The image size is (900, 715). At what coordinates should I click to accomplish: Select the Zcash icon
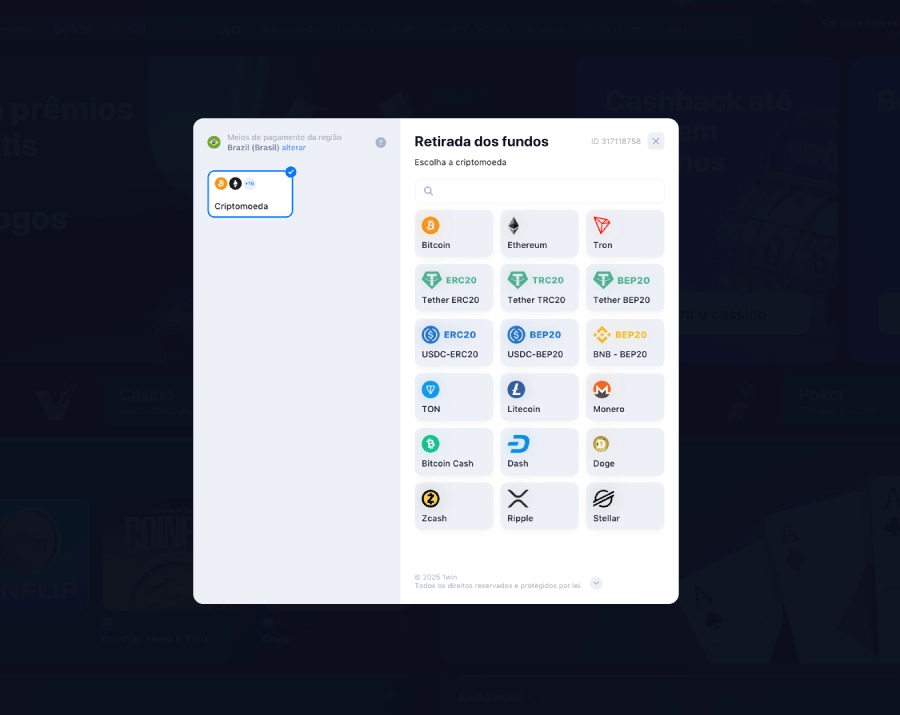(x=430, y=499)
